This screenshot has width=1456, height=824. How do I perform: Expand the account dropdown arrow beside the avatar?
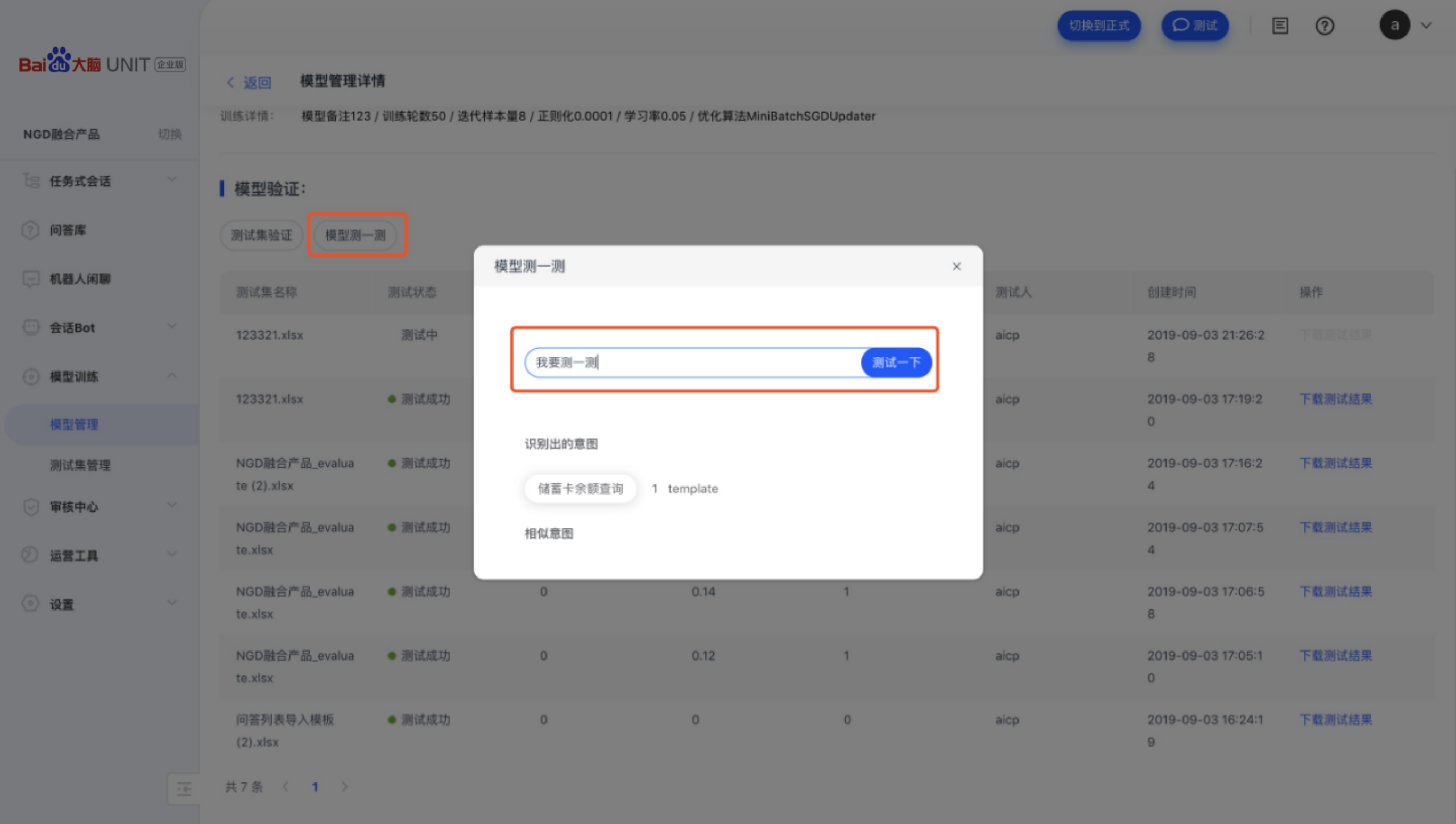coord(1427,26)
